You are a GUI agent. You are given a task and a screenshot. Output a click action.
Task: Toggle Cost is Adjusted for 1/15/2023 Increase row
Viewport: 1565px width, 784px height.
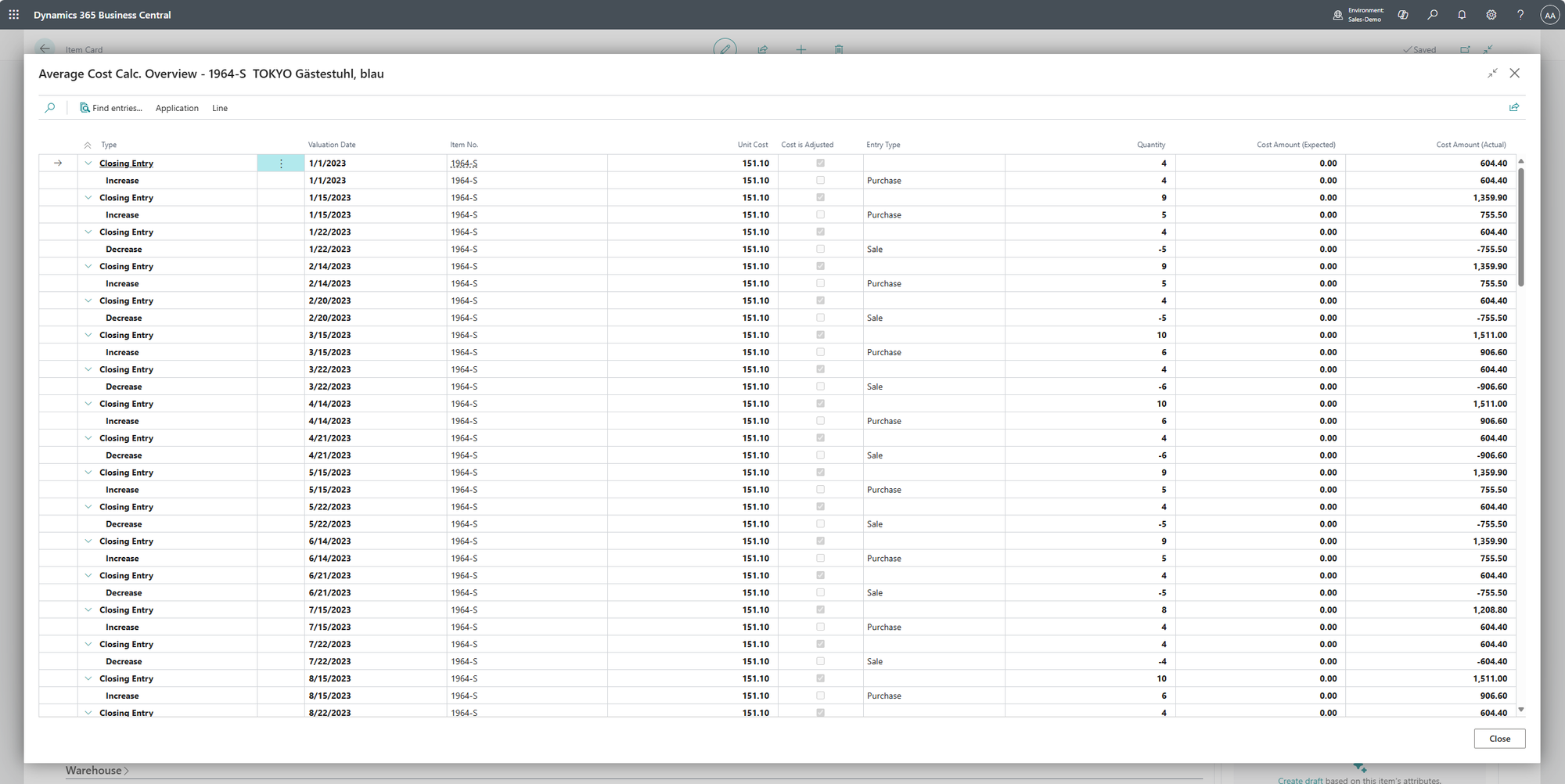pos(820,215)
